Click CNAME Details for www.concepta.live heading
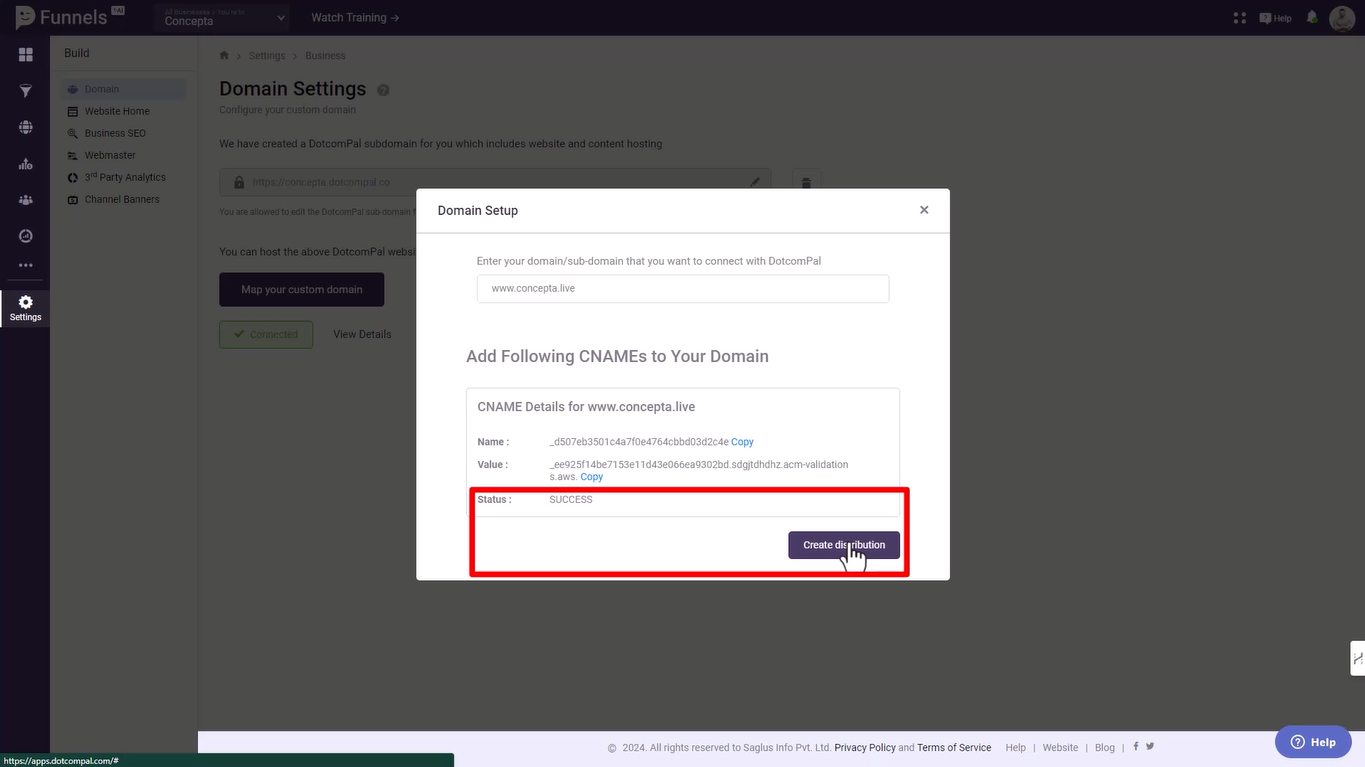This screenshot has height=767, width=1365. [586, 407]
